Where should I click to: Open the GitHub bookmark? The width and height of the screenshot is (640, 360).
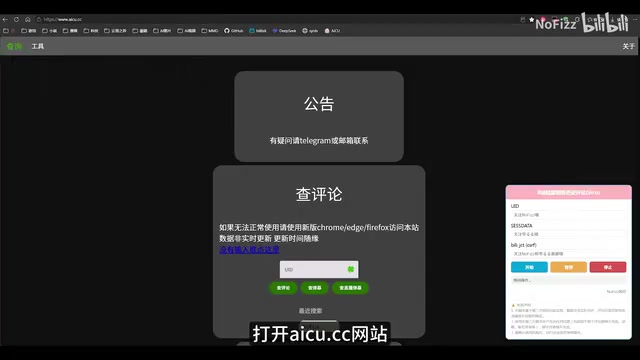coord(233,31)
